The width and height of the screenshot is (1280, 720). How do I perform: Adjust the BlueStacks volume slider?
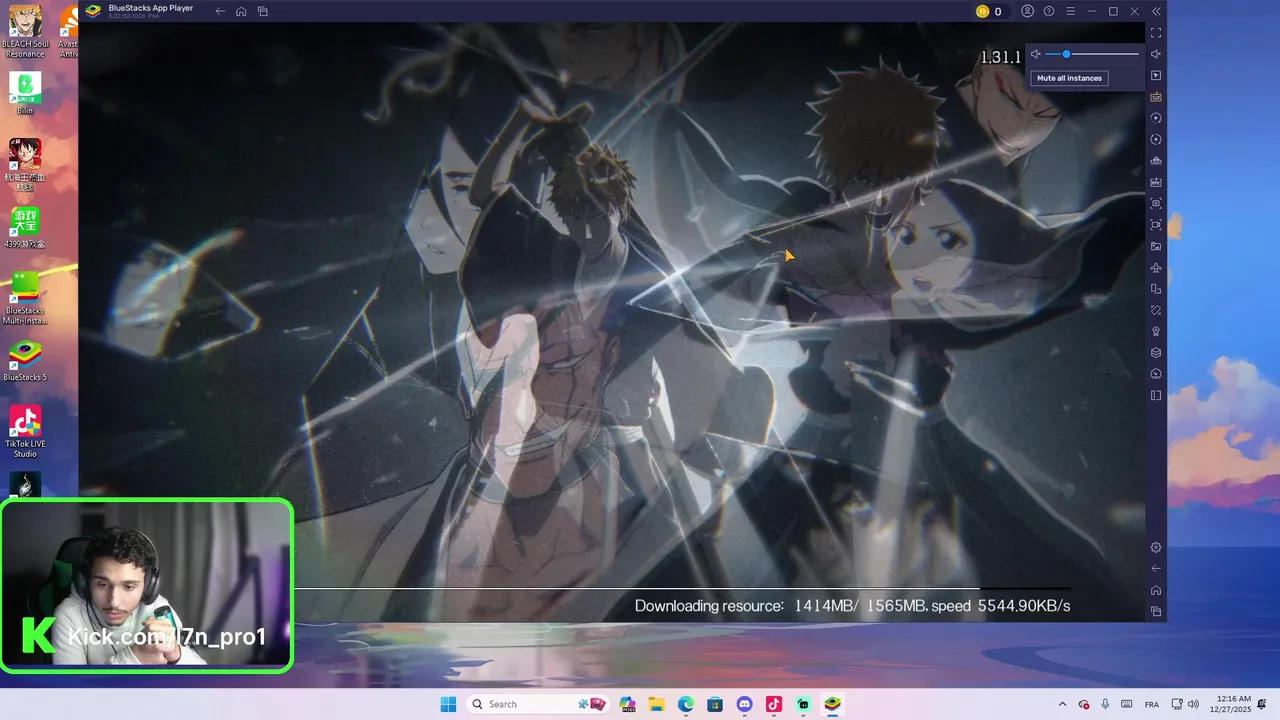coord(1092,54)
